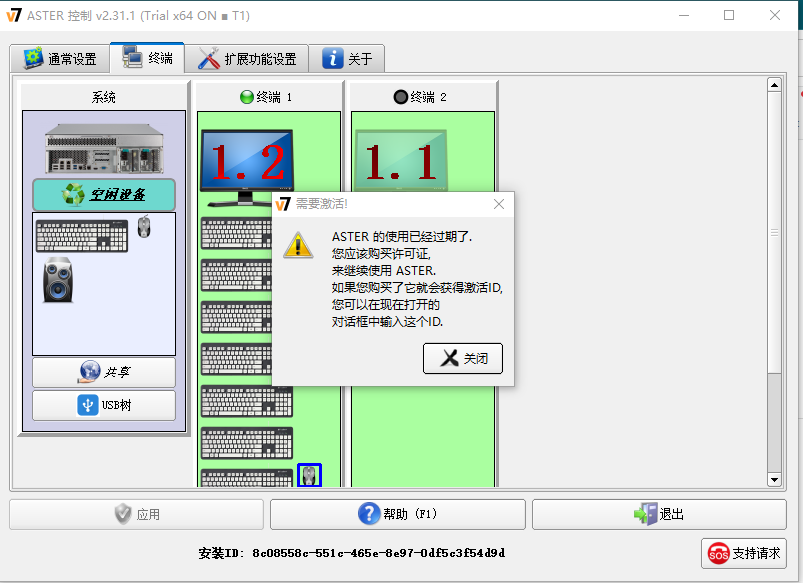Click the server computer icon in 系统 panel

click(104, 149)
